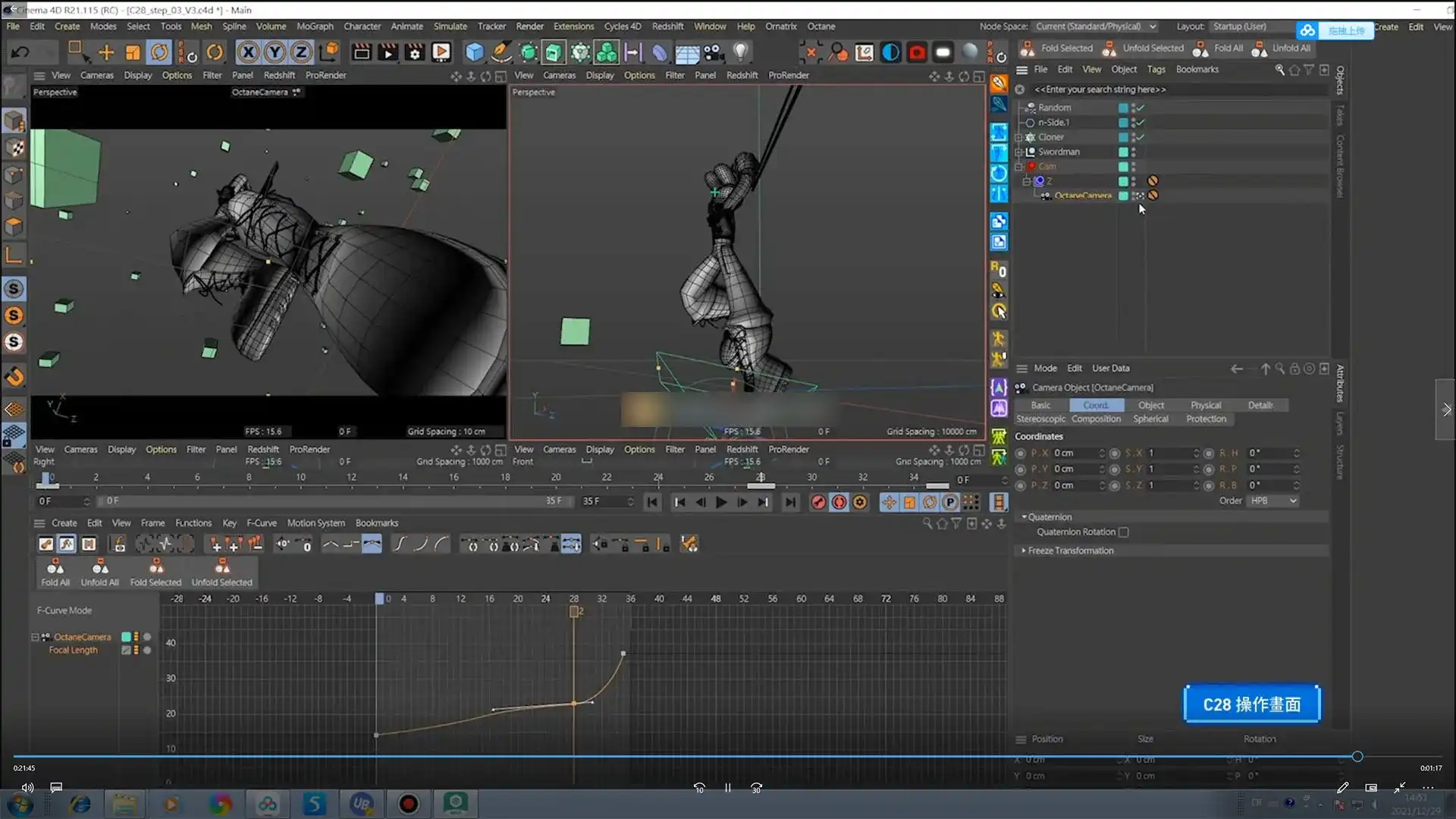Expand the Freeze Transformation section
Screen dimensions: 1456x819
pos(1068,551)
